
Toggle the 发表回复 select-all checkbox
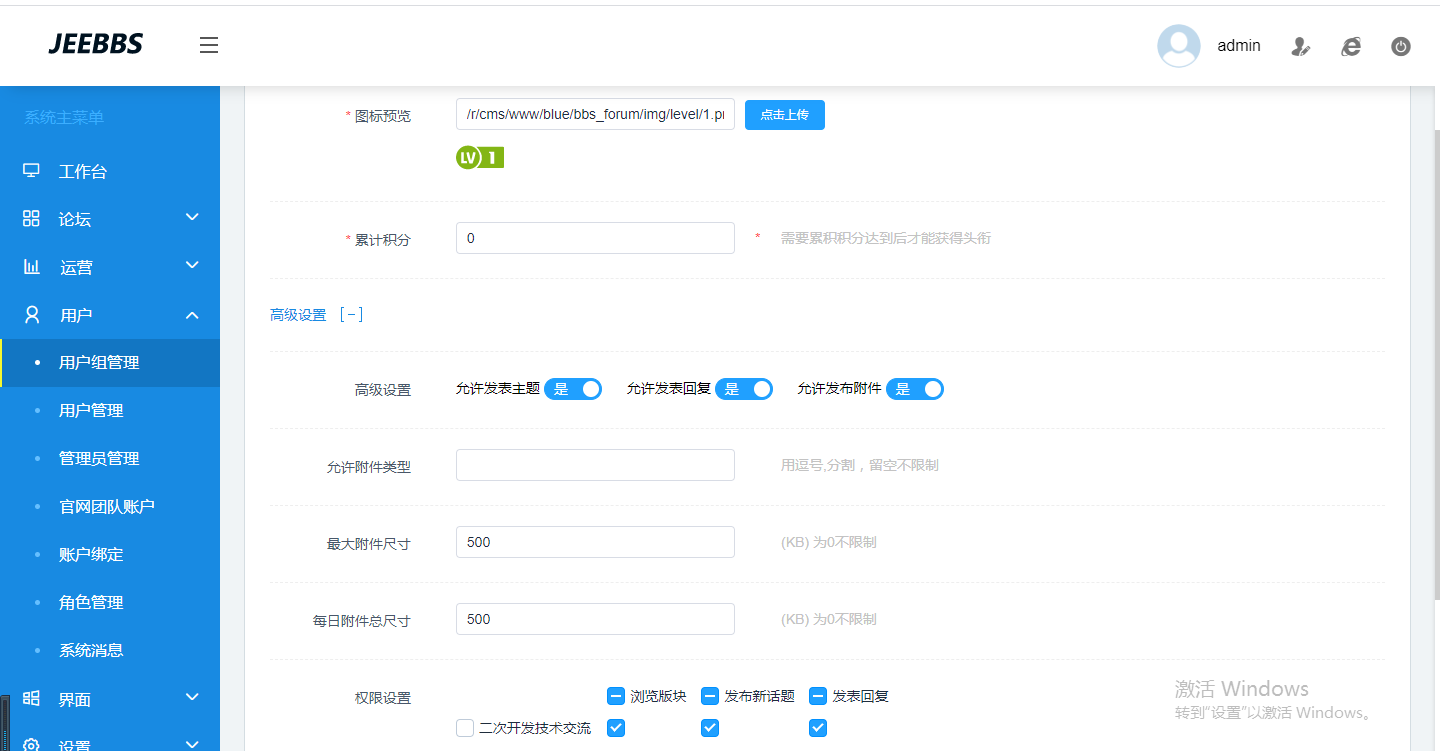point(818,696)
